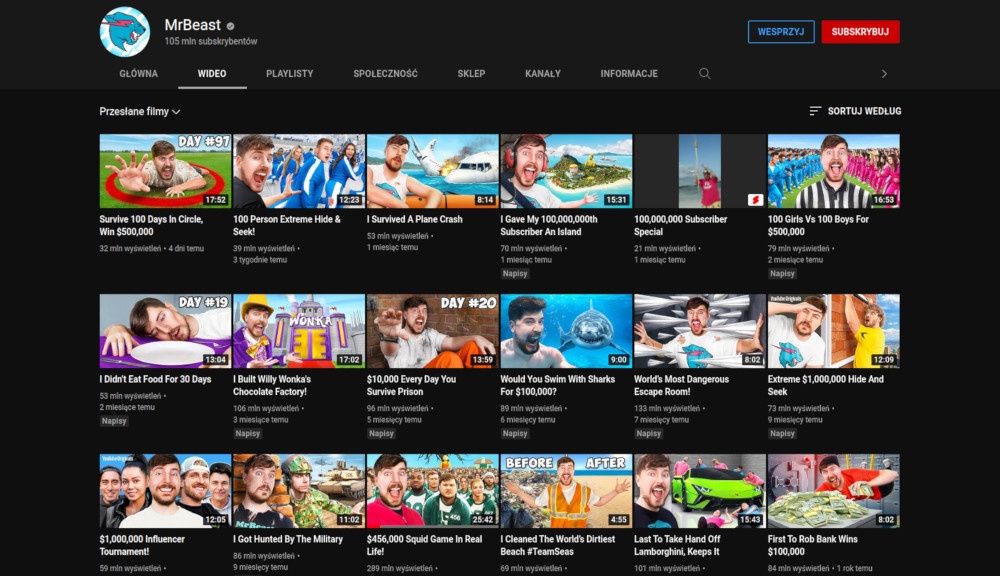Expand the Przesłane filmy dropdown
1000x576 pixels.
(140, 112)
